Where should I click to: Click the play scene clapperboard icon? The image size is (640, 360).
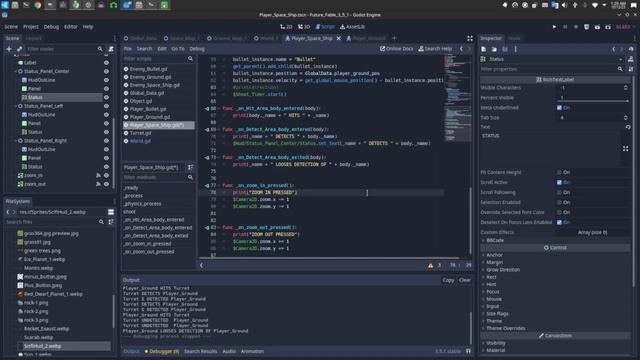click(597, 27)
